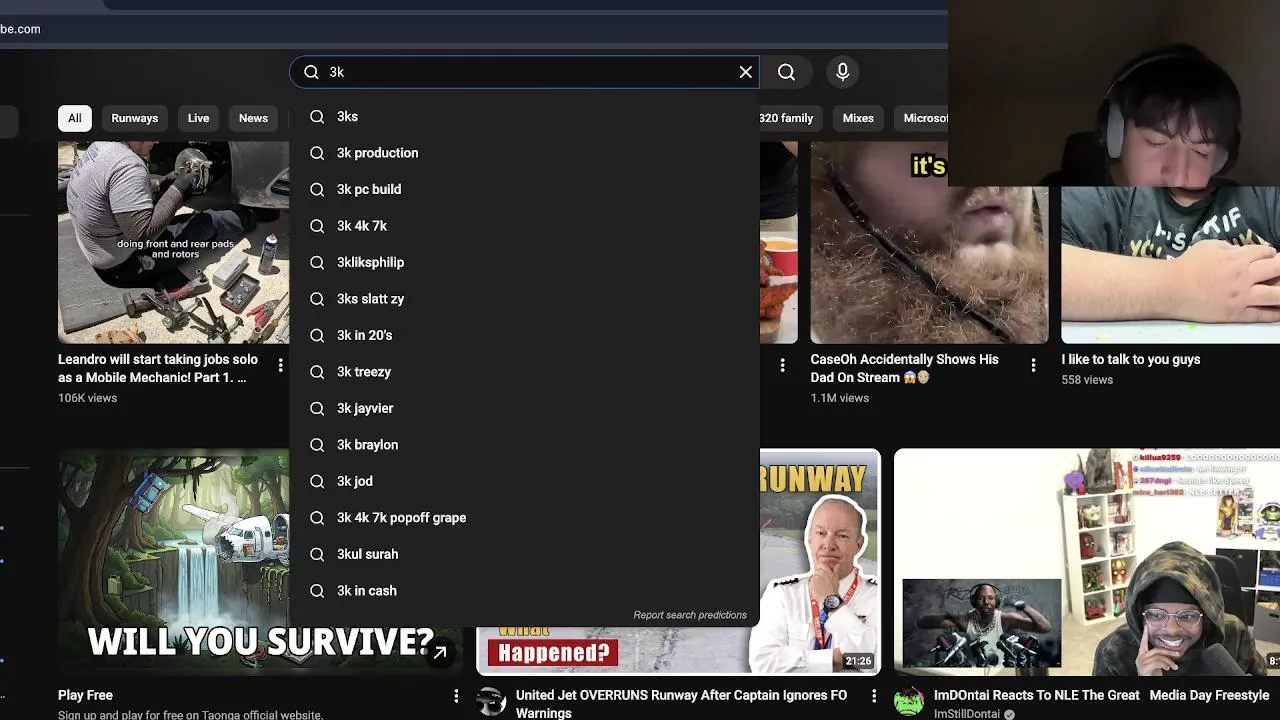Choose the '3k 4k 7k' suggestion
This screenshot has height=720, width=1280.
[x=524, y=226]
